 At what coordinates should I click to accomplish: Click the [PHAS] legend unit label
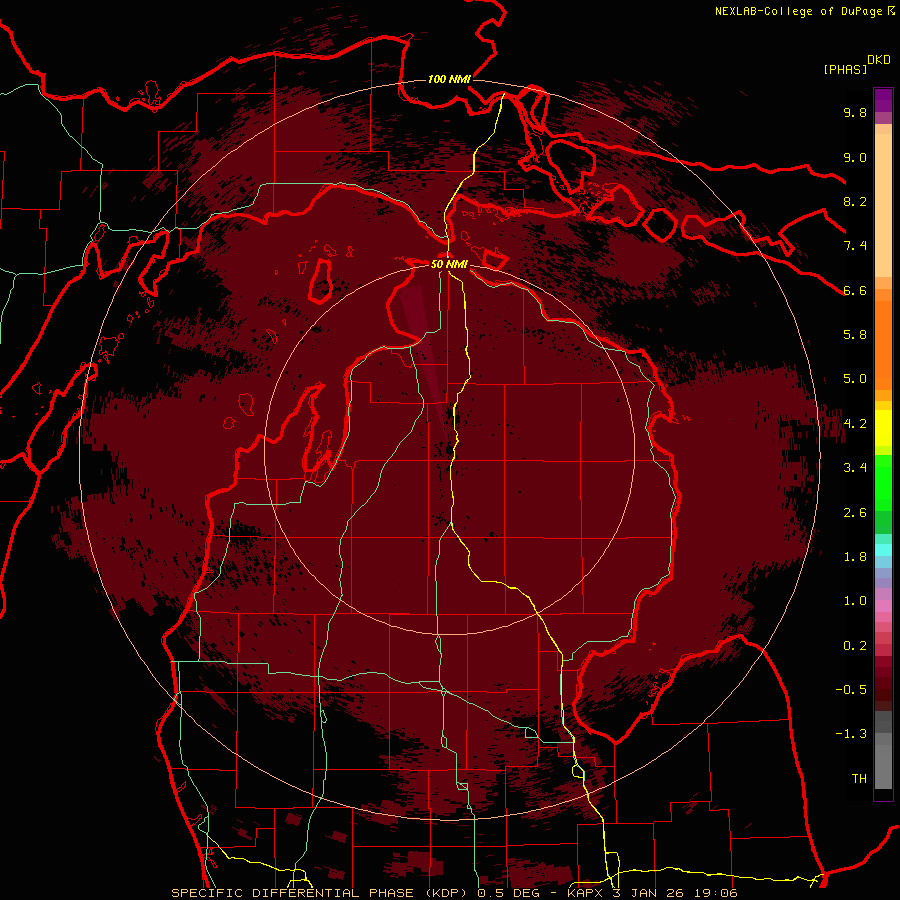pos(845,70)
